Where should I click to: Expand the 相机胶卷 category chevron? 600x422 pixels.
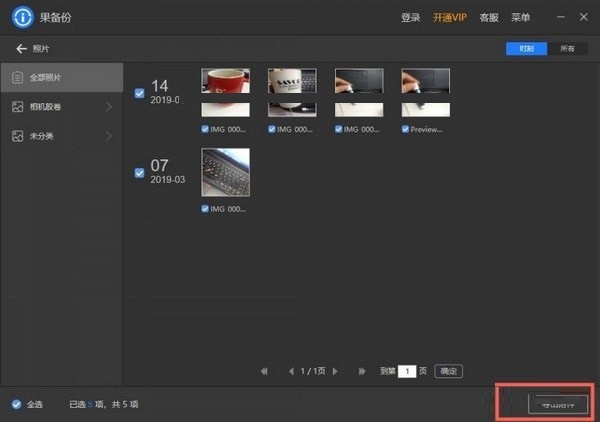(109, 106)
